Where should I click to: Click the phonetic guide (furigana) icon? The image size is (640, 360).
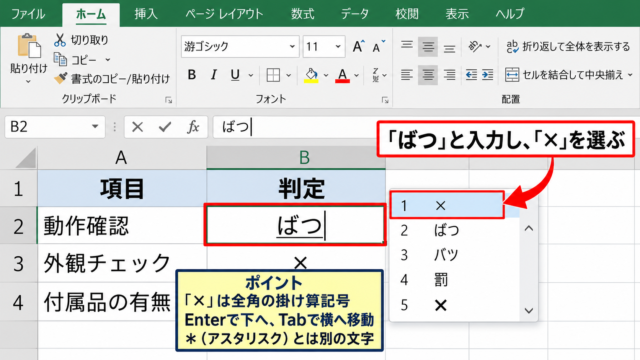(x=376, y=75)
